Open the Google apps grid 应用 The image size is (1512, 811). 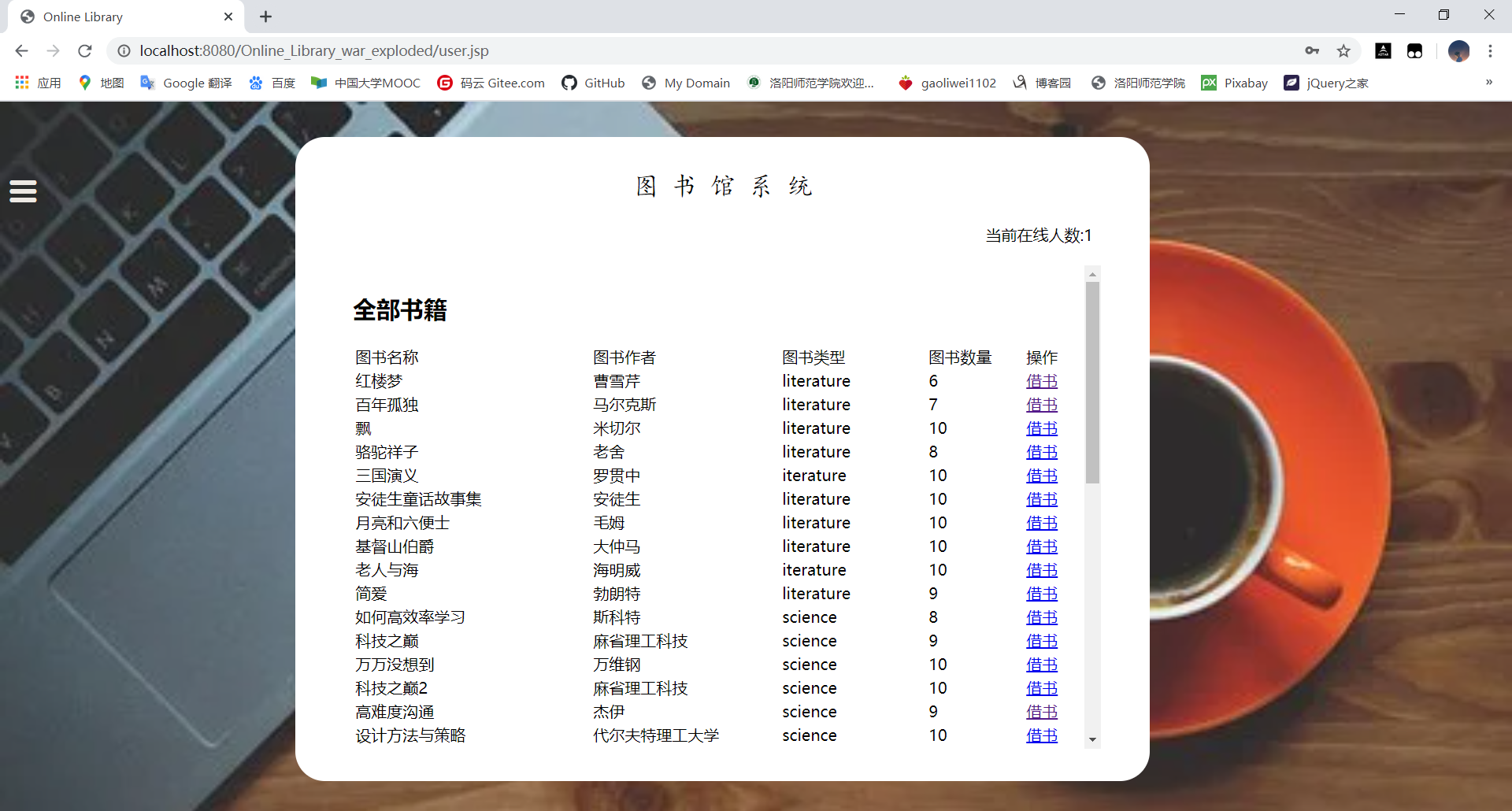(x=21, y=83)
